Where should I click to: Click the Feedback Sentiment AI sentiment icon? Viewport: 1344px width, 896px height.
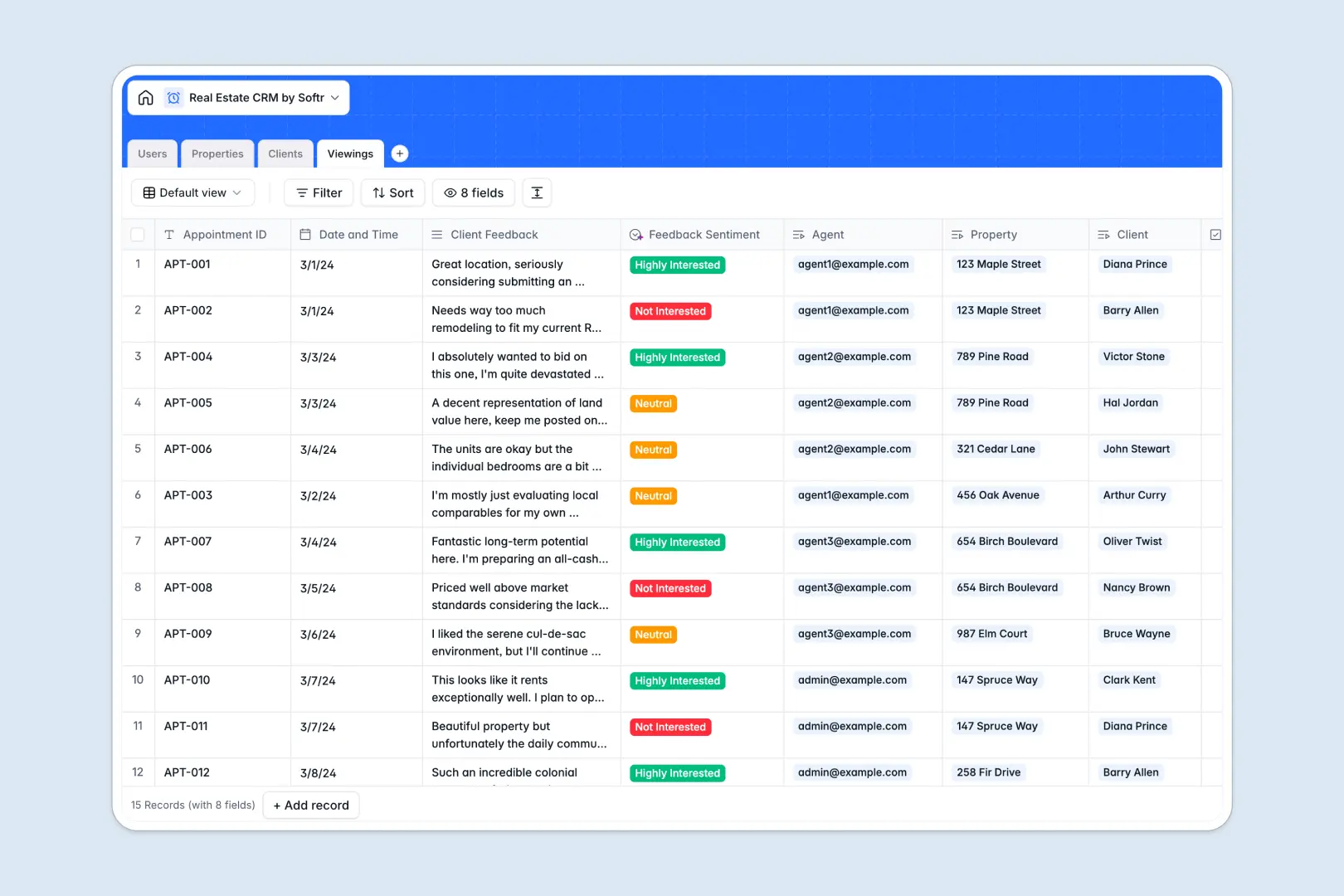pos(635,234)
